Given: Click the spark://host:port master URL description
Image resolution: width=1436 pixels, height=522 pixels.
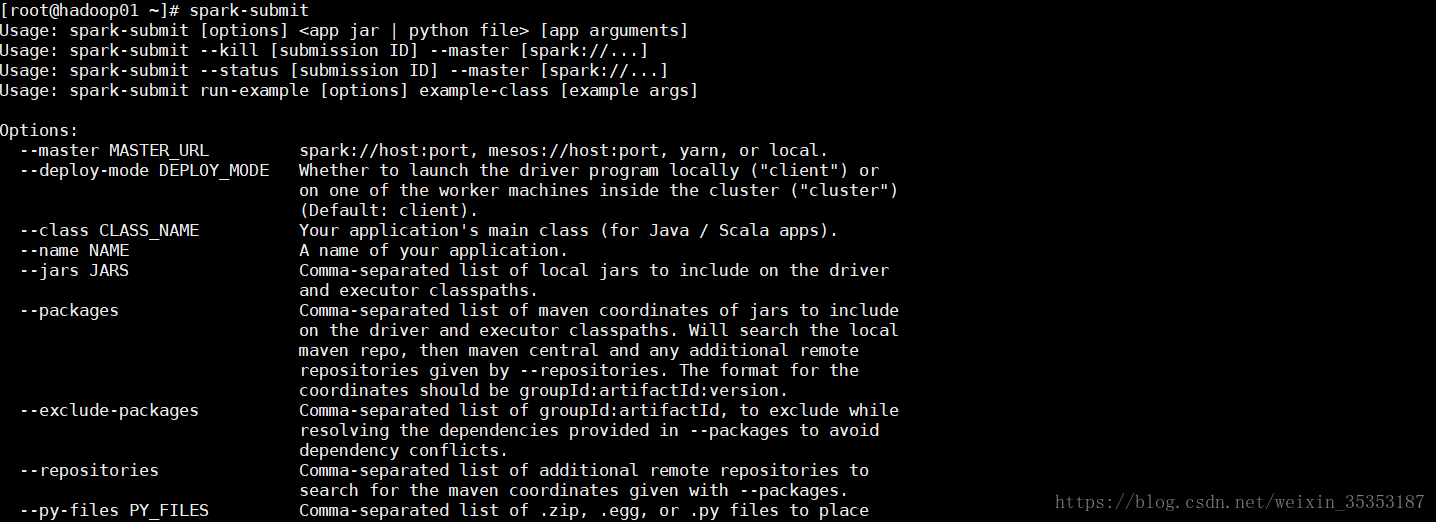Looking at the screenshot, I should [564, 150].
